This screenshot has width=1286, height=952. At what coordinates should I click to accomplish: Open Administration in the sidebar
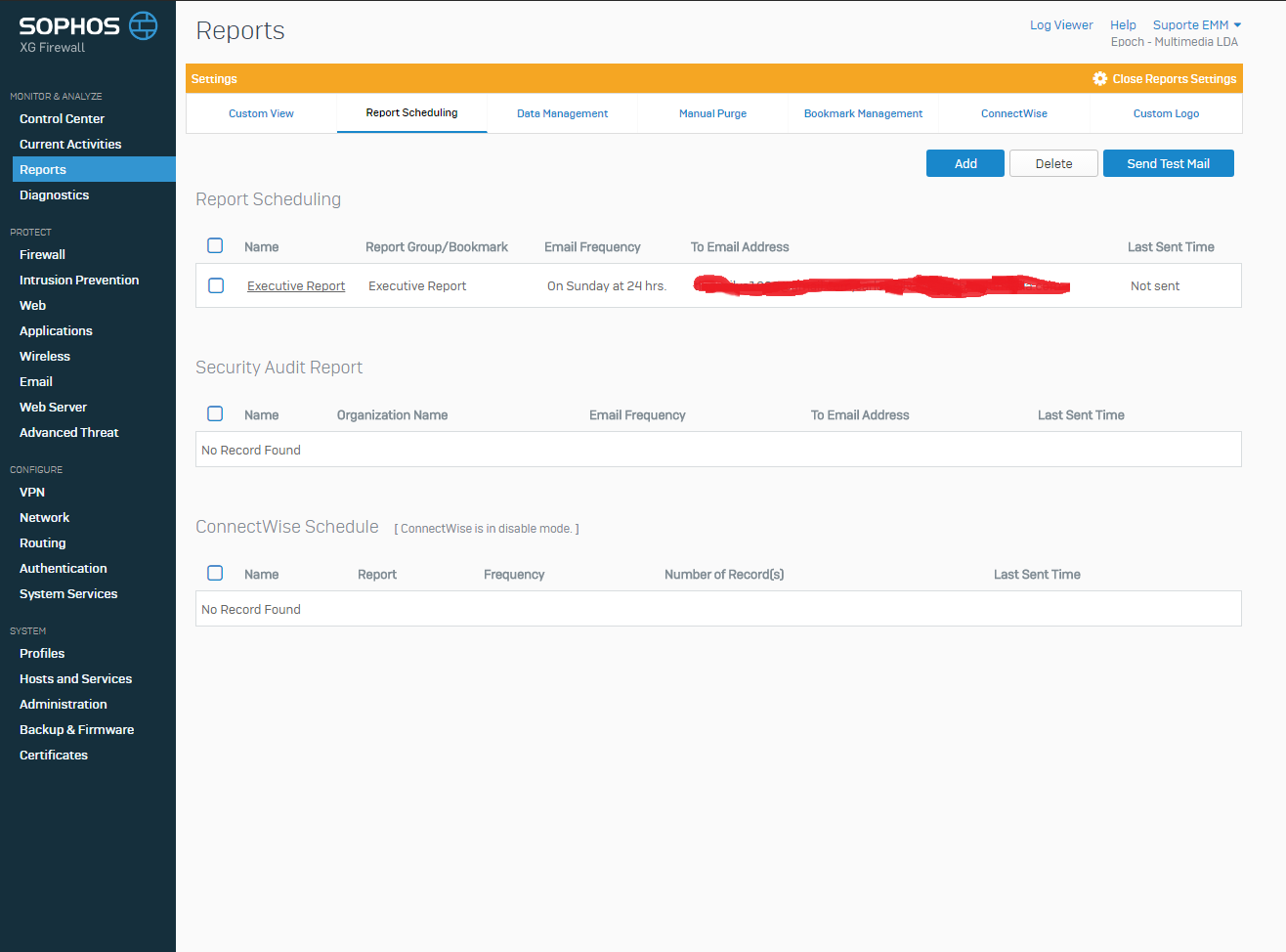[64, 704]
